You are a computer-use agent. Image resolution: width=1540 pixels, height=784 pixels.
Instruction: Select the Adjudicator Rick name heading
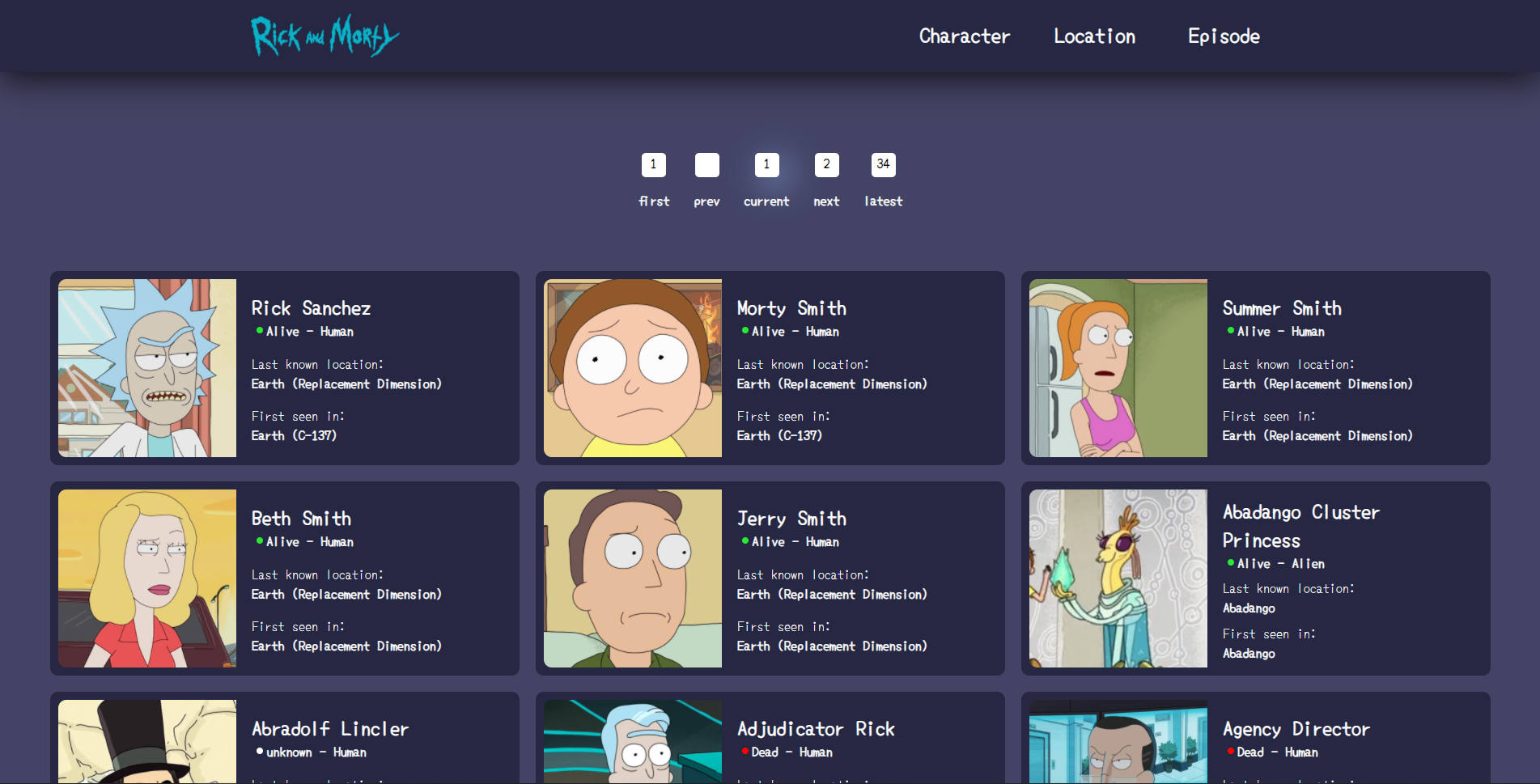(816, 729)
